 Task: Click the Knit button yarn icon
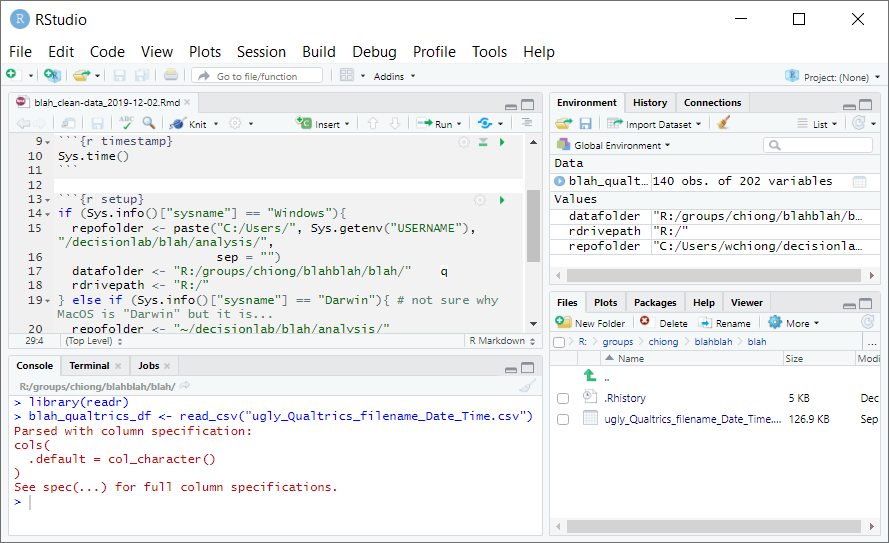[177, 124]
